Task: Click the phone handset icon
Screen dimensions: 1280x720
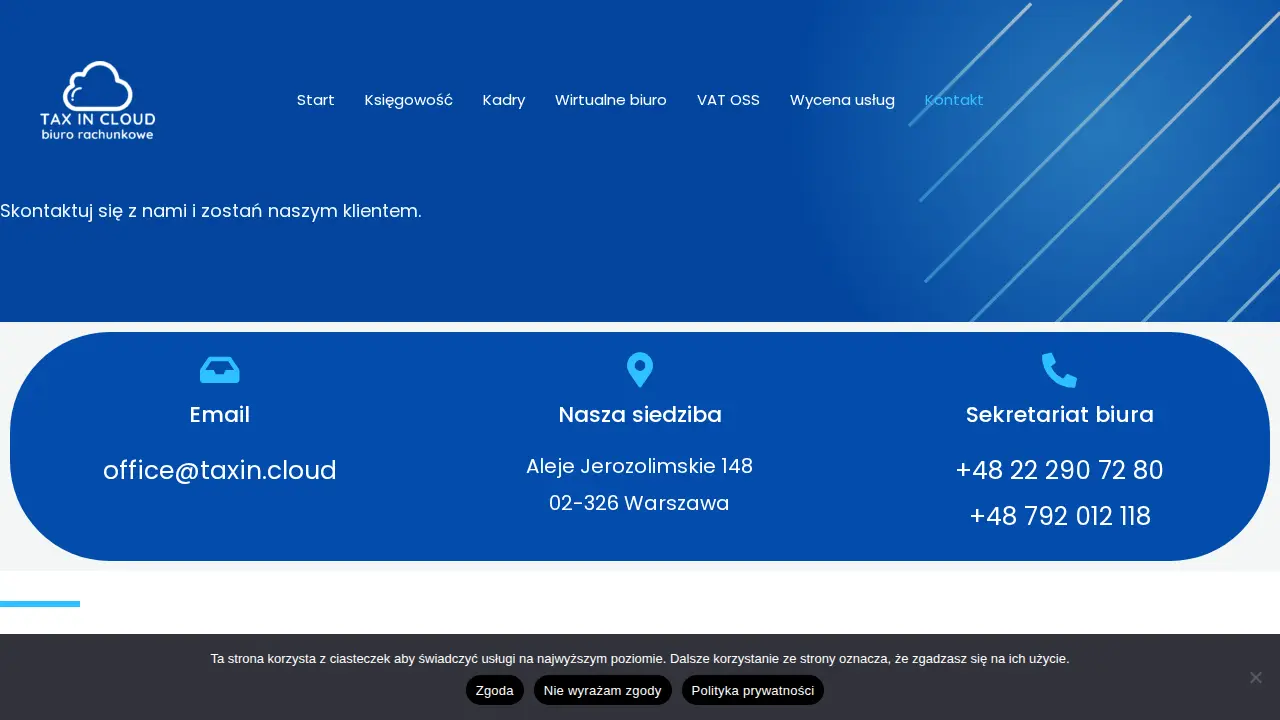Action: point(1059,370)
